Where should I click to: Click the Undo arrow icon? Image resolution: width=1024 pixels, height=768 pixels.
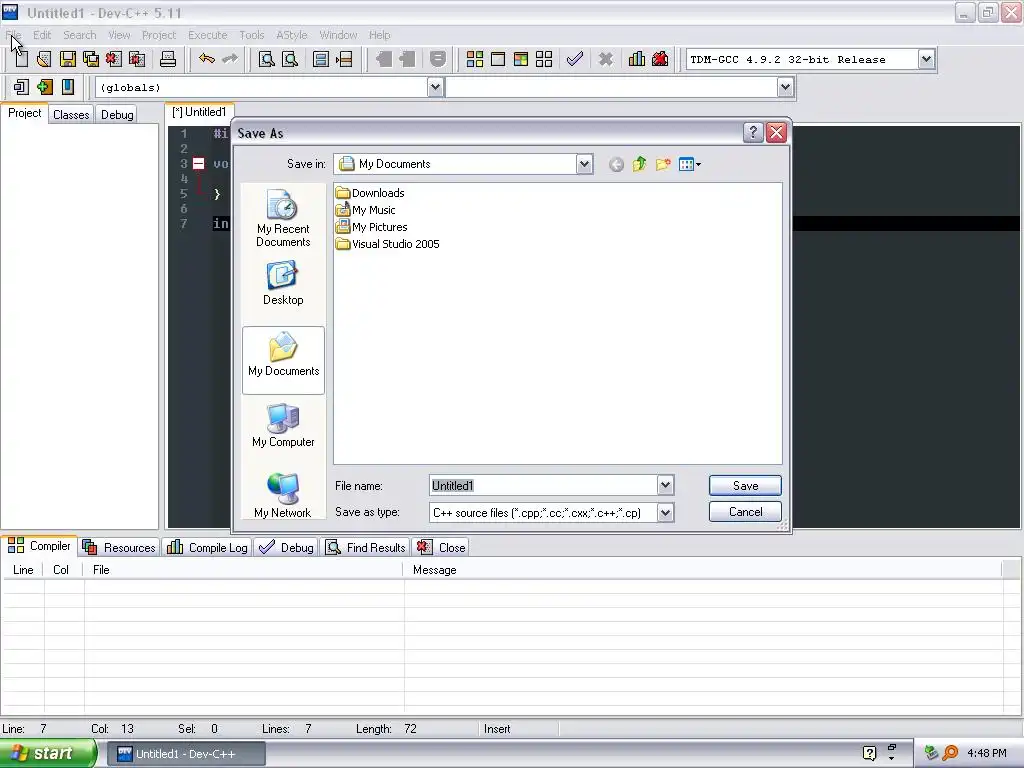click(207, 59)
